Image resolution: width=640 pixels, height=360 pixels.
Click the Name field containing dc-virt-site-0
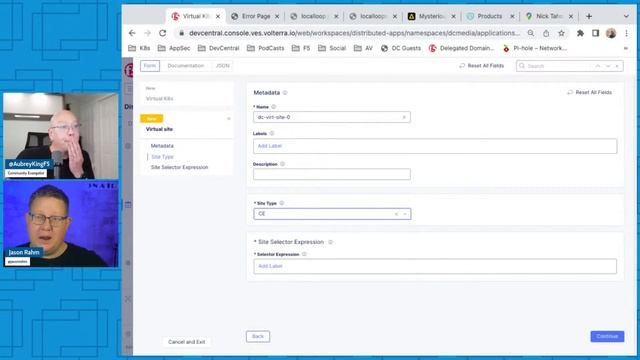click(331, 117)
